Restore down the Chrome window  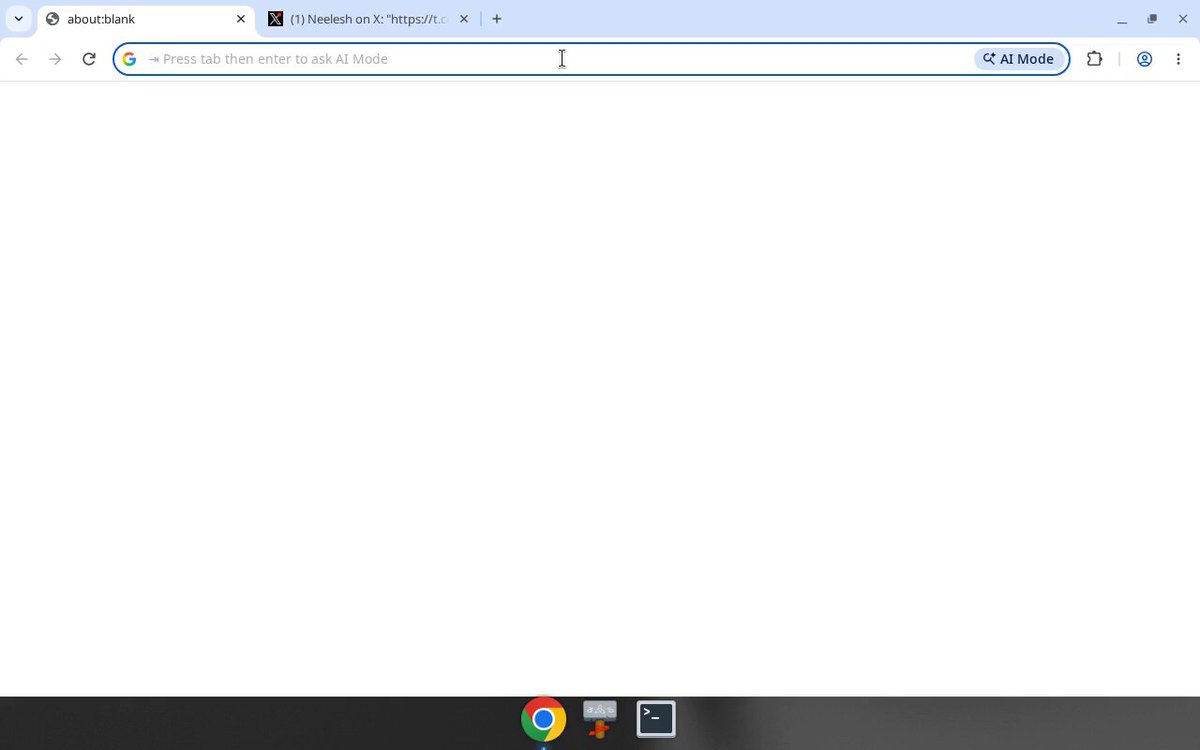tap(1152, 19)
